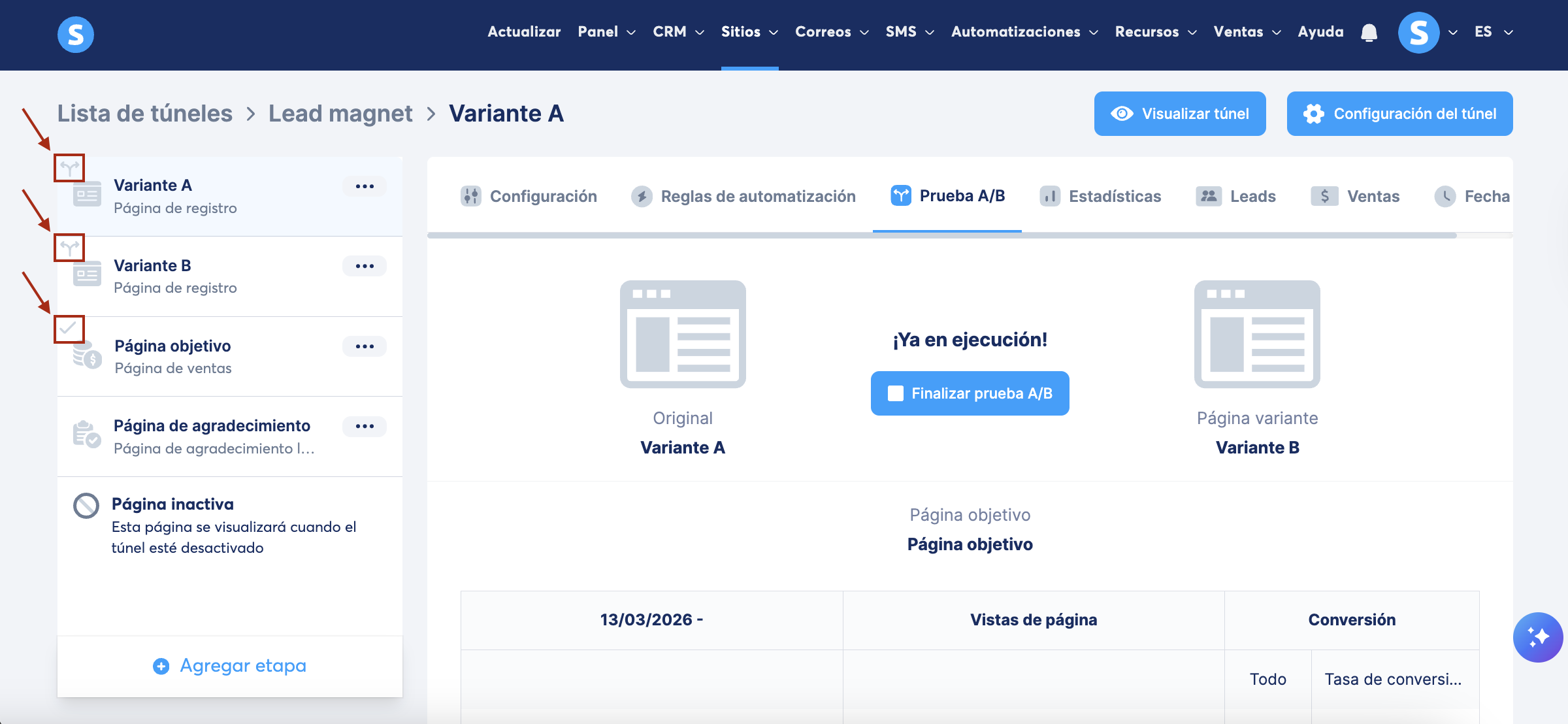The image size is (1568, 724).
Task: Click Visualizar túnel button
Action: (x=1179, y=114)
